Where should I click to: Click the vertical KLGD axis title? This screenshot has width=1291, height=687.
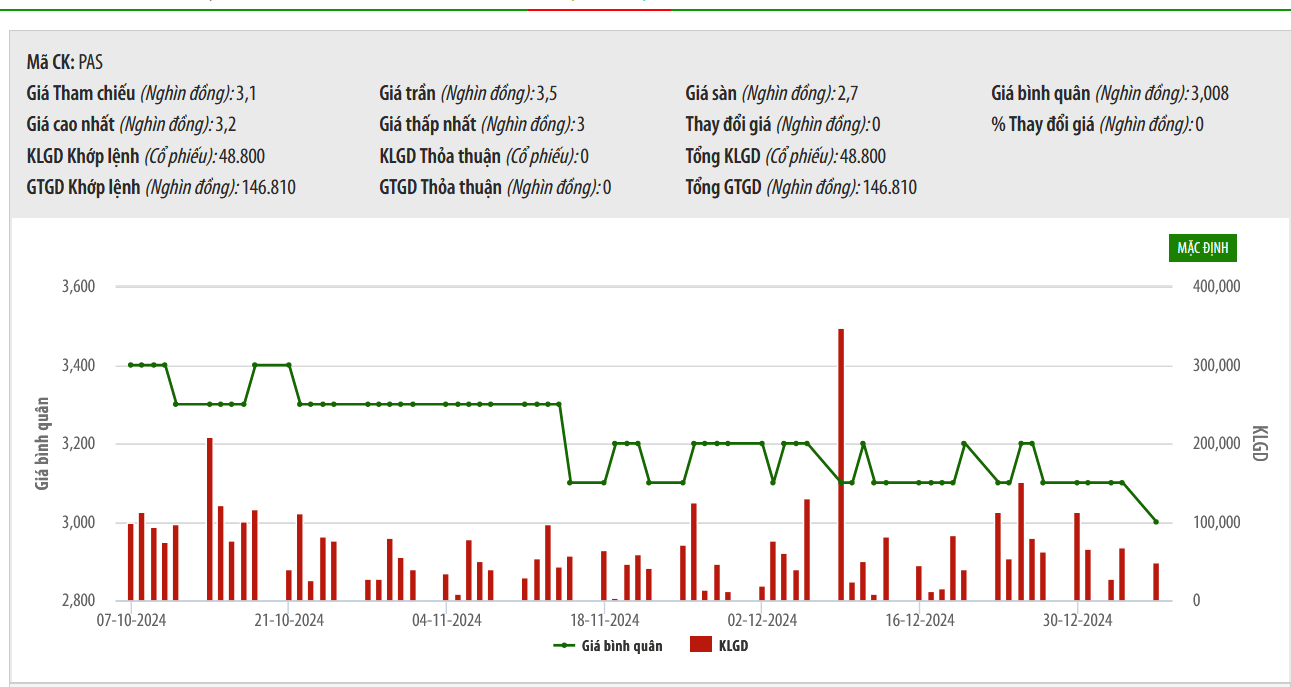tap(1259, 443)
